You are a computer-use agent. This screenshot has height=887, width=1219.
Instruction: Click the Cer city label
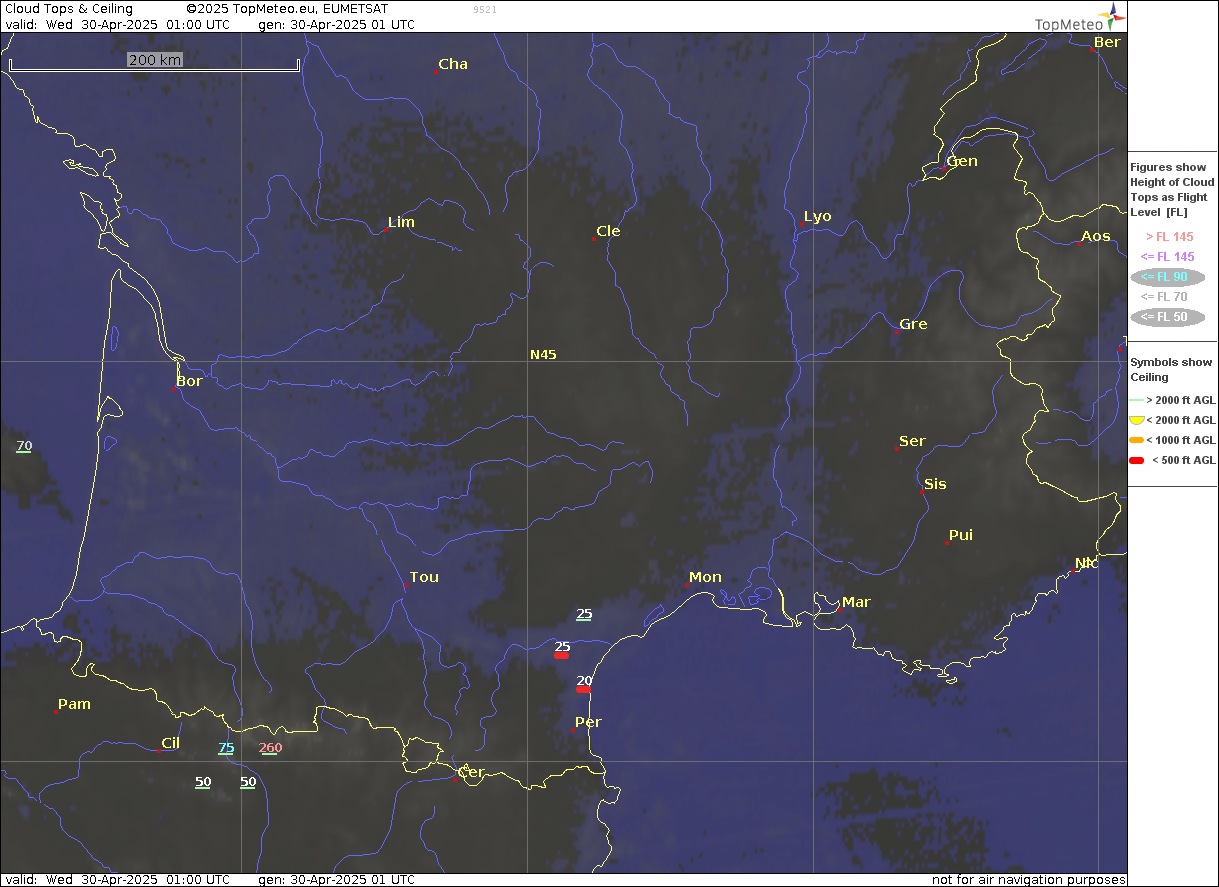tap(470, 772)
